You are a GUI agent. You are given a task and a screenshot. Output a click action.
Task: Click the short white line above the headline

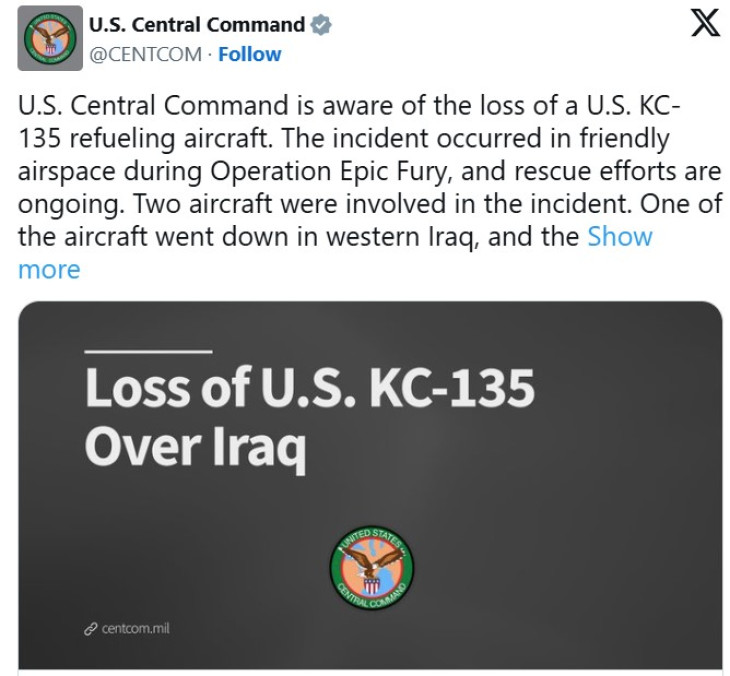click(x=148, y=351)
